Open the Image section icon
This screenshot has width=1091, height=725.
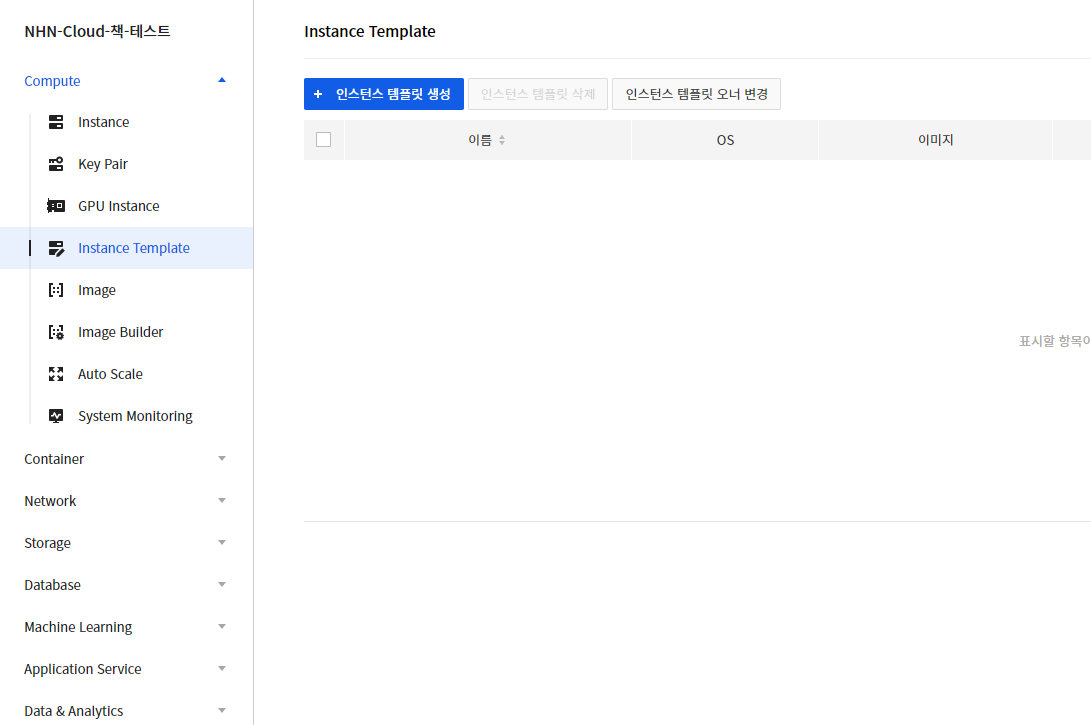(x=57, y=290)
